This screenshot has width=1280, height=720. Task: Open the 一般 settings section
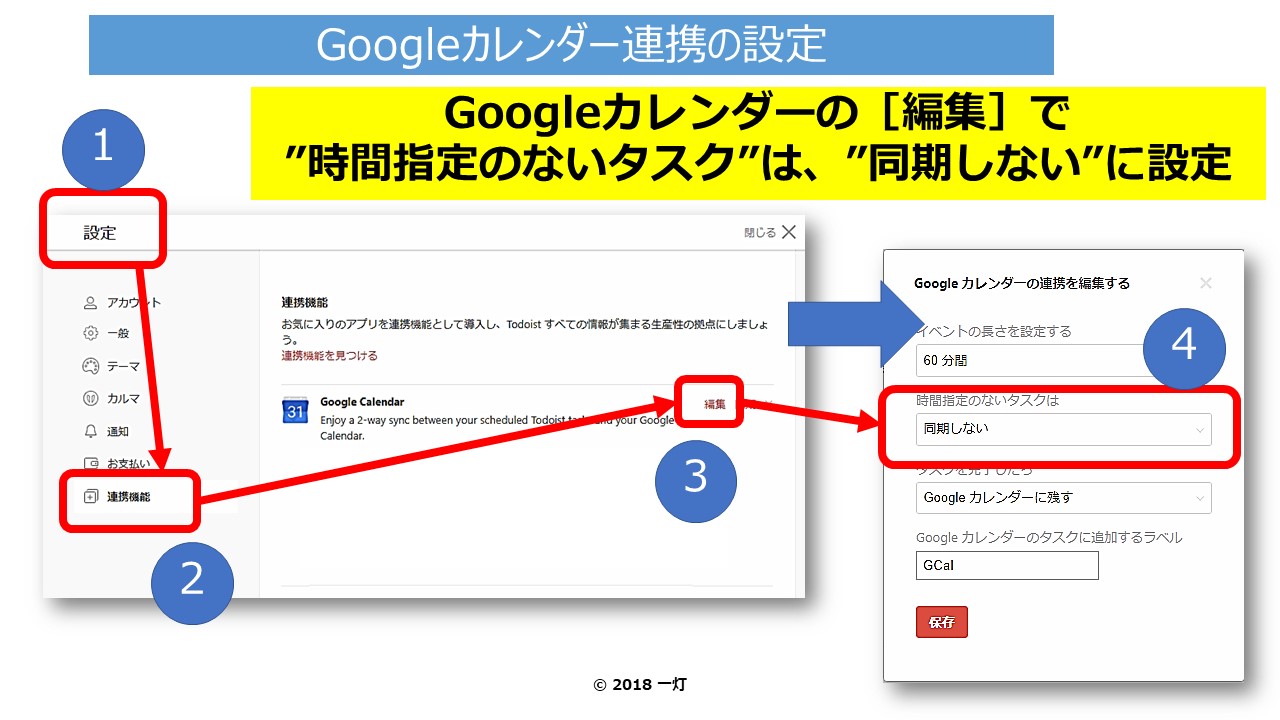(118, 333)
